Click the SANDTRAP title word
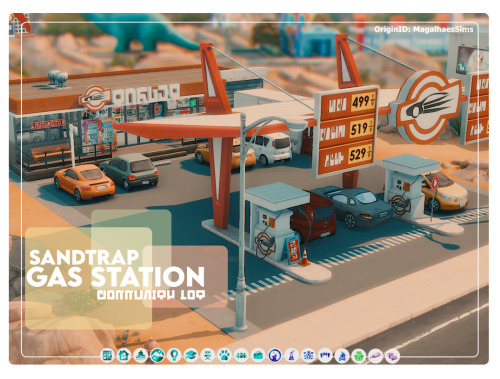Image resolution: width=500 pixels, height=379 pixels. click(x=84, y=257)
